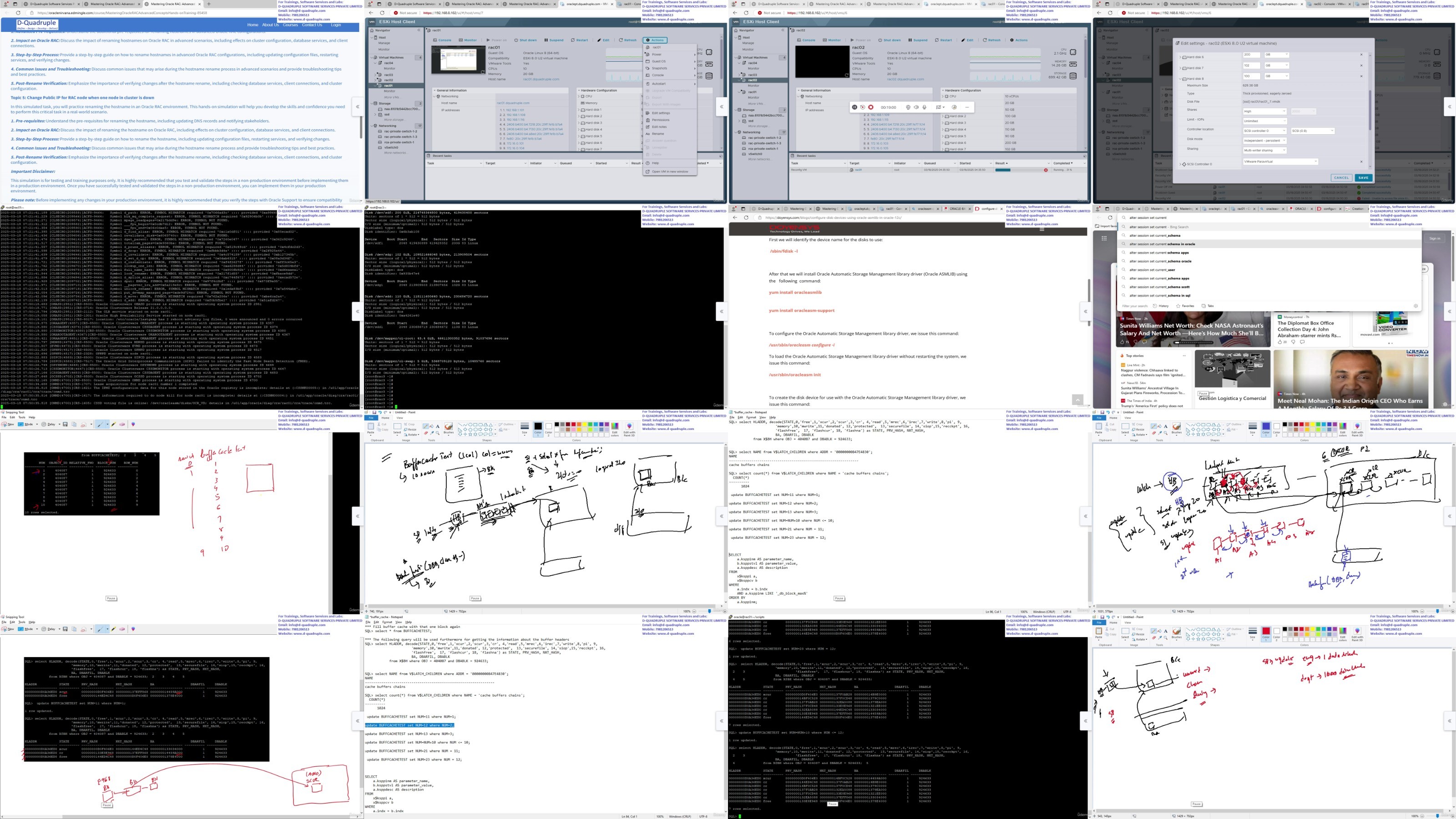
Task: Choose Edit settings from the Actions menu
Action: (x=670, y=113)
